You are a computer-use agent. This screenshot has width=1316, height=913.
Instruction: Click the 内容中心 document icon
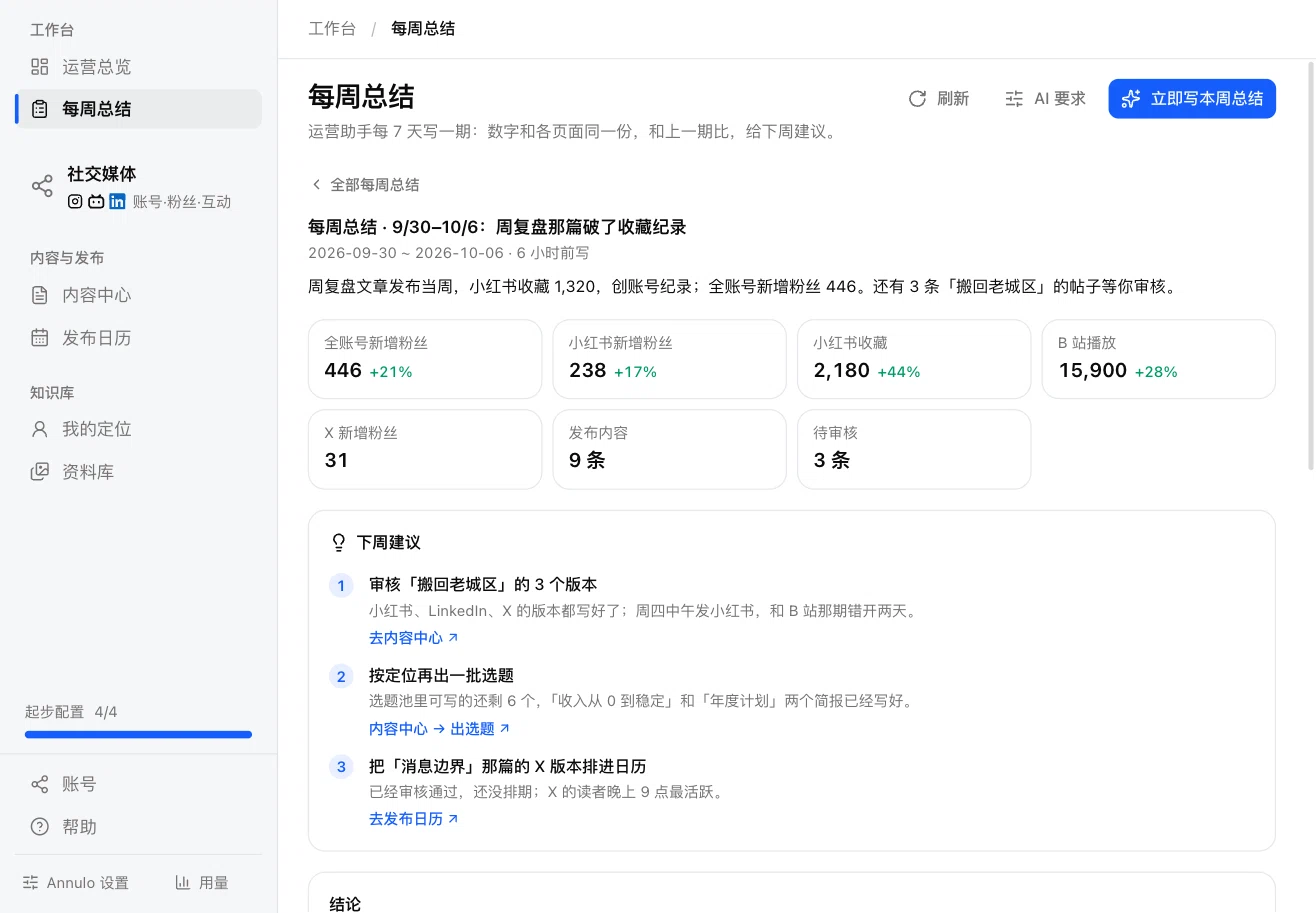39,295
